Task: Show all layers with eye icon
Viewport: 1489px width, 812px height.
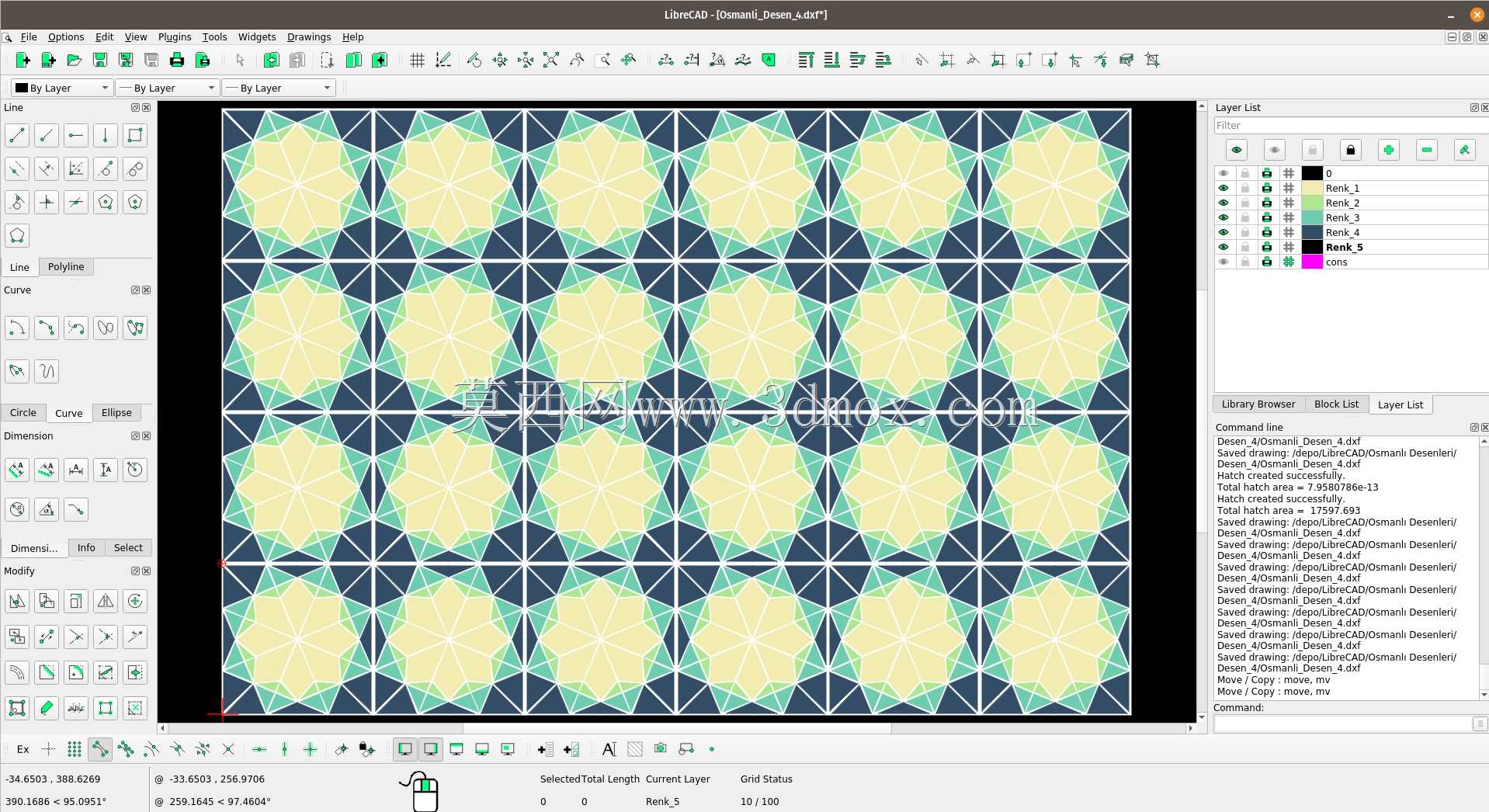Action: click(1236, 150)
